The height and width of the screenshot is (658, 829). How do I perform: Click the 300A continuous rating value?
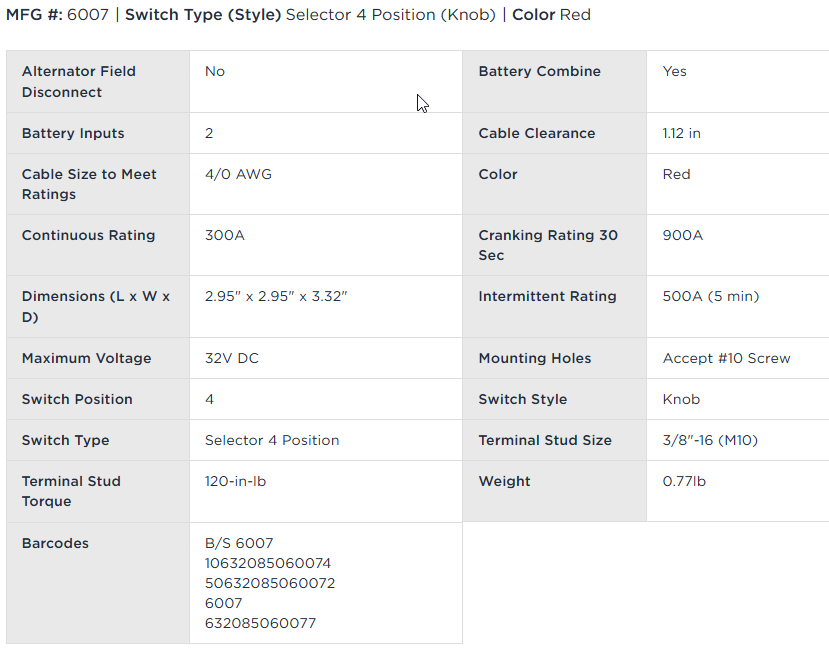[225, 235]
